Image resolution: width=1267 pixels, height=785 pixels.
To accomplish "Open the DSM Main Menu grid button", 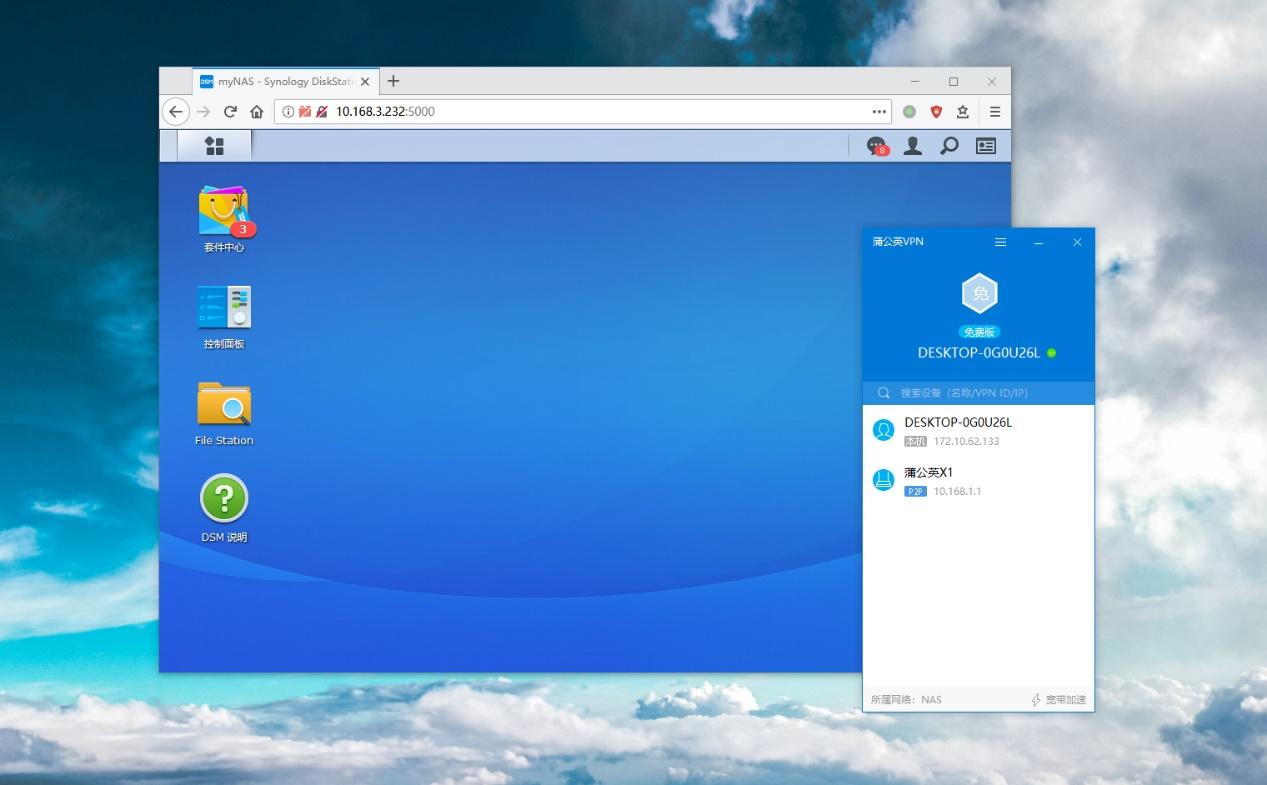I will pyautogui.click(x=214, y=146).
